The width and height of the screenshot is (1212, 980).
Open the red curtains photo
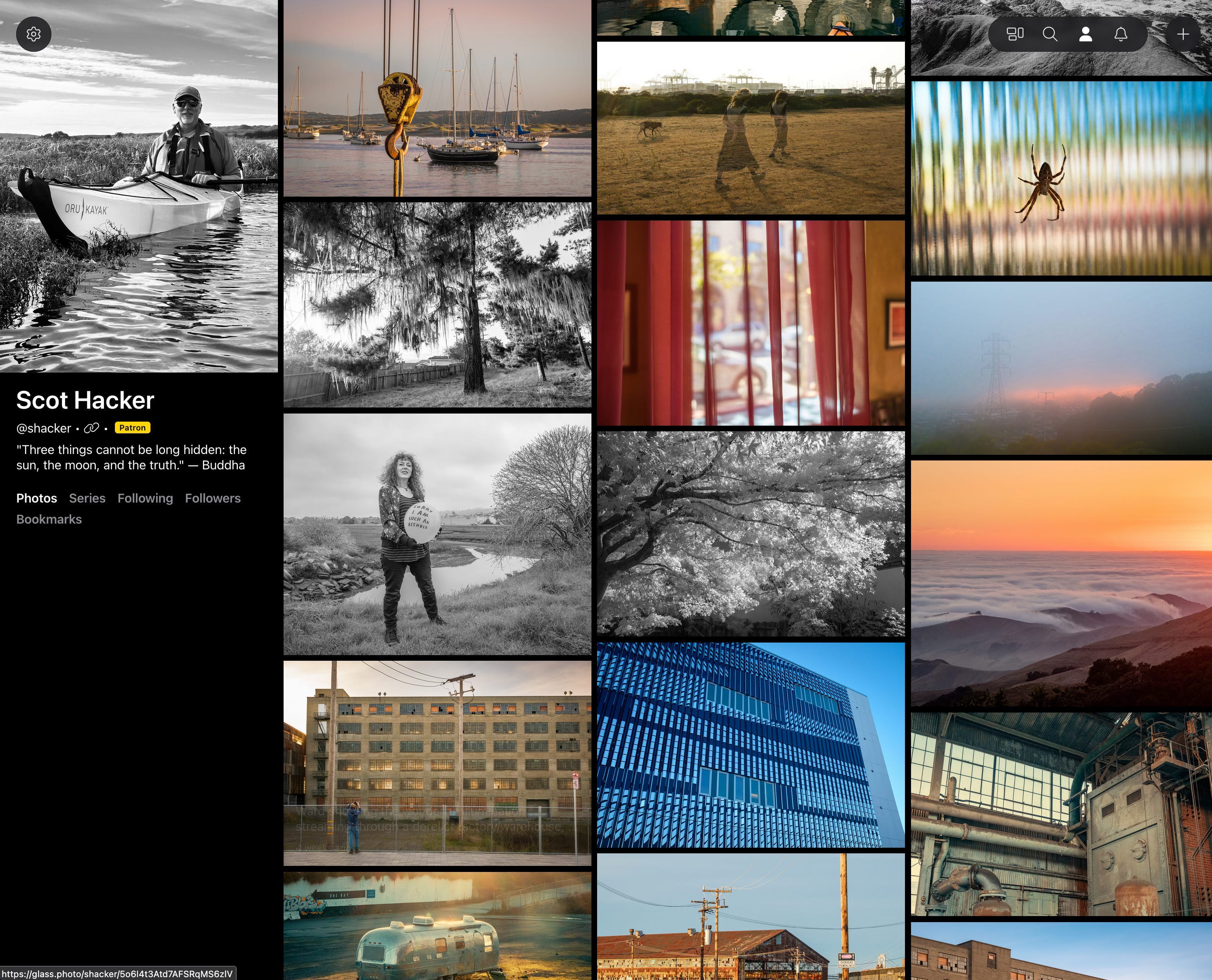tap(750, 323)
